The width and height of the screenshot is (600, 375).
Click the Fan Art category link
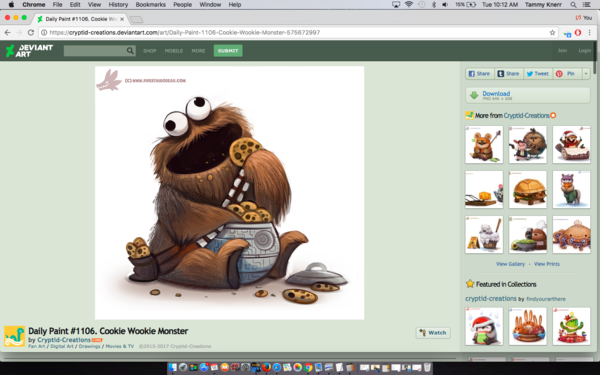point(36,346)
